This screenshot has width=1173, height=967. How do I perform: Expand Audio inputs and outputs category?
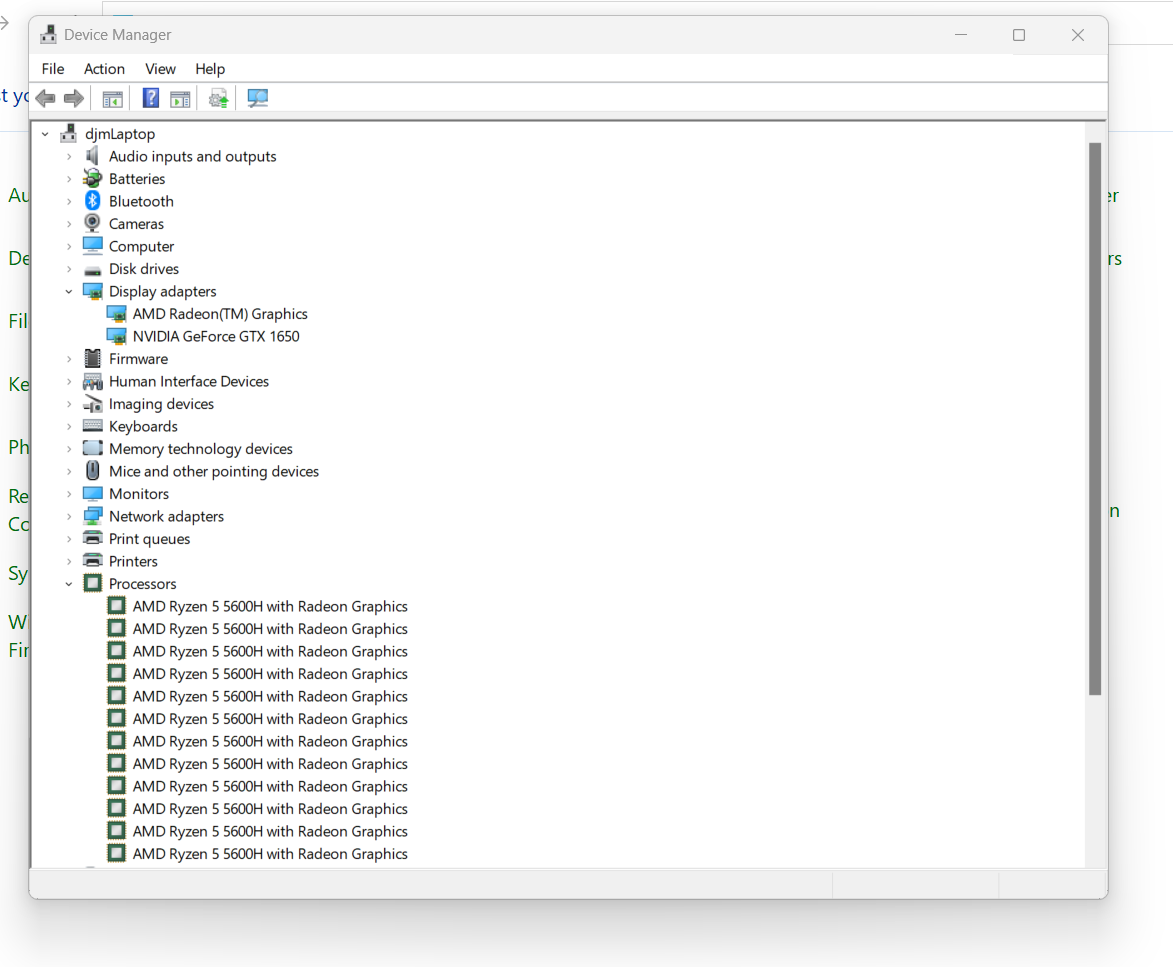69,156
